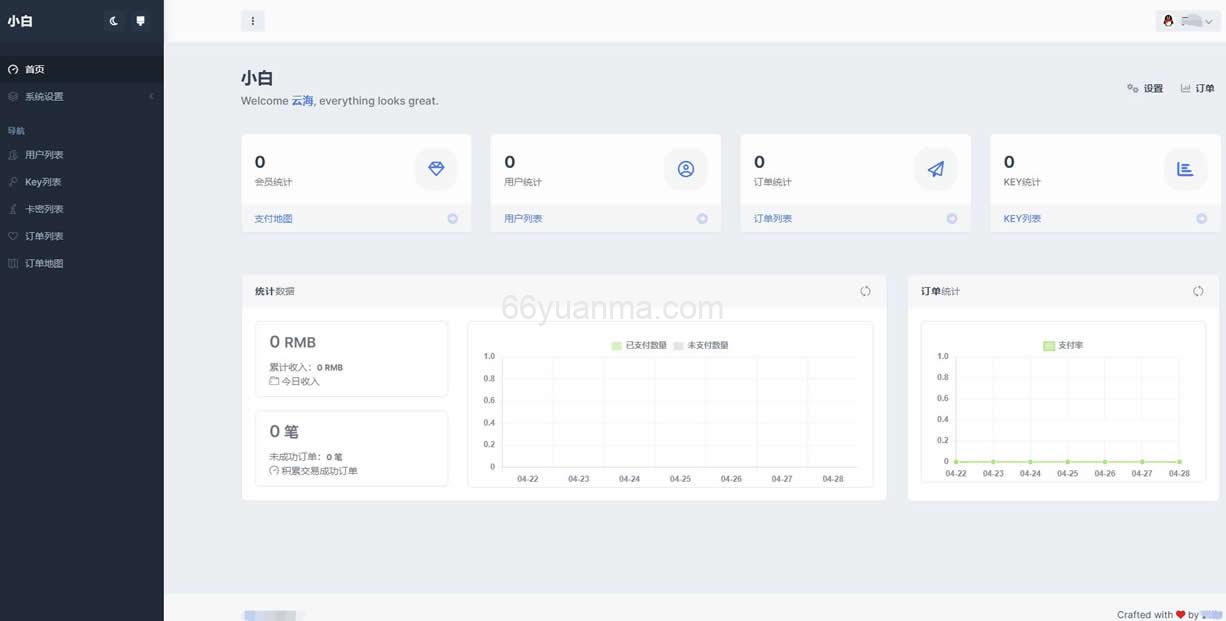This screenshot has height=621, width=1226.
Task: Toggle 已支付数量 legend series
Action: tap(640, 345)
